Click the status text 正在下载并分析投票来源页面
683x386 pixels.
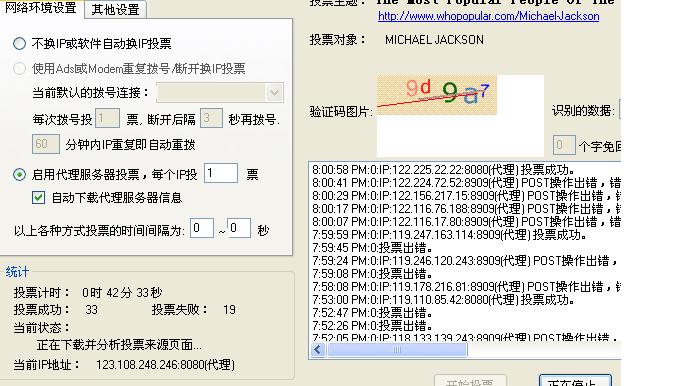click(119, 345)
